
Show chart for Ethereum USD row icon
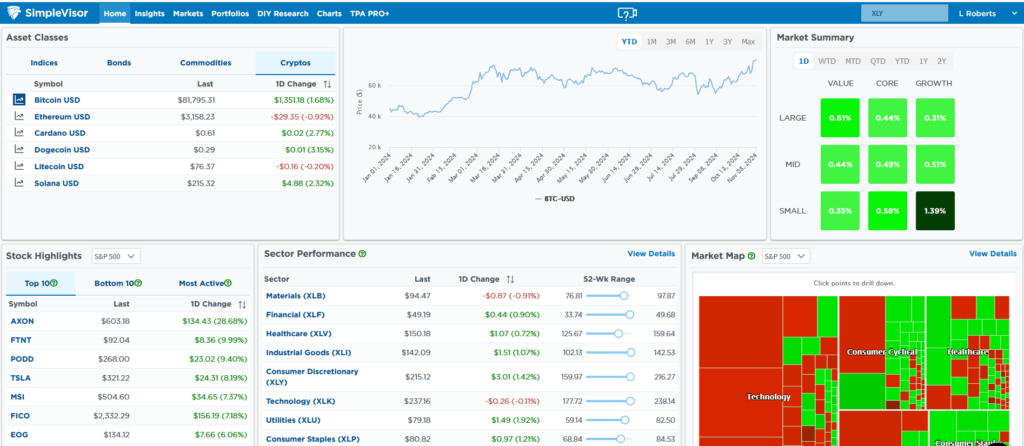18,116
